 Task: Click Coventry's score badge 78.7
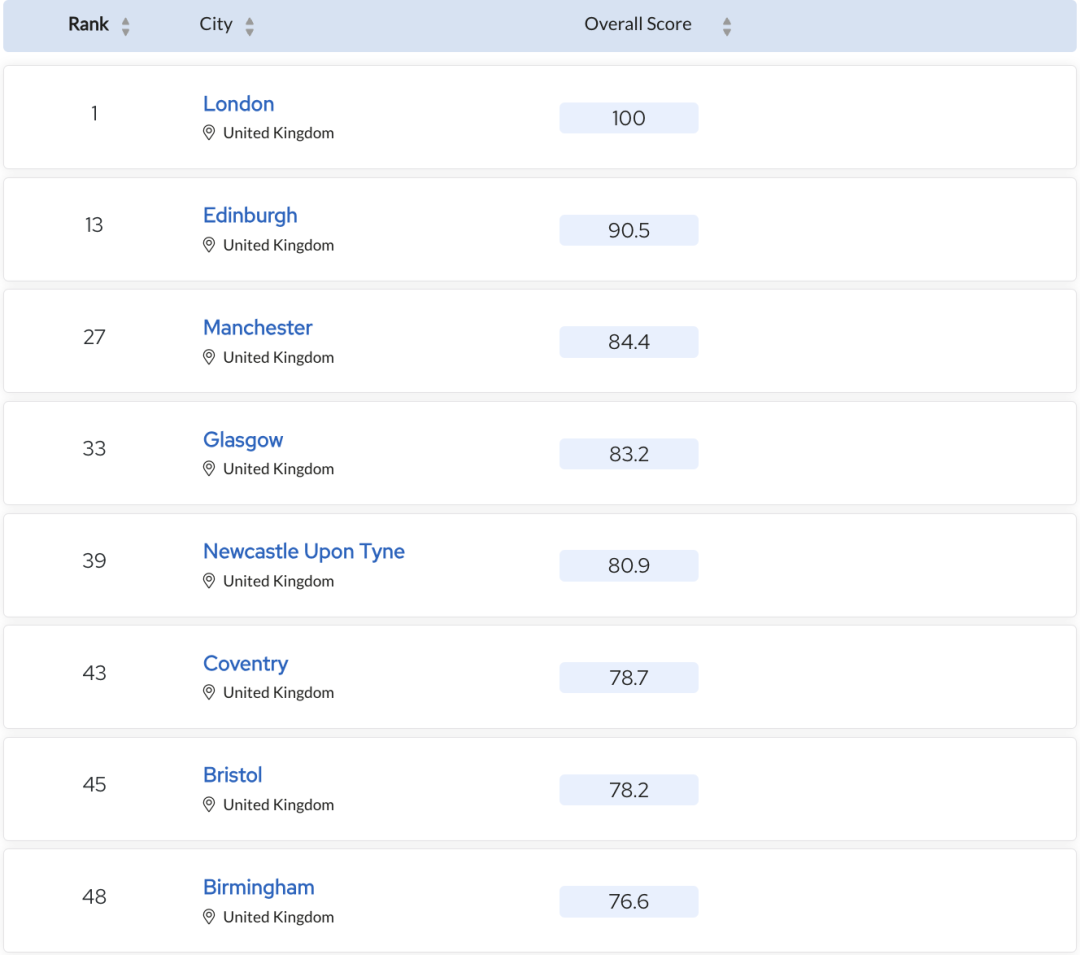(x=628, y=678)
